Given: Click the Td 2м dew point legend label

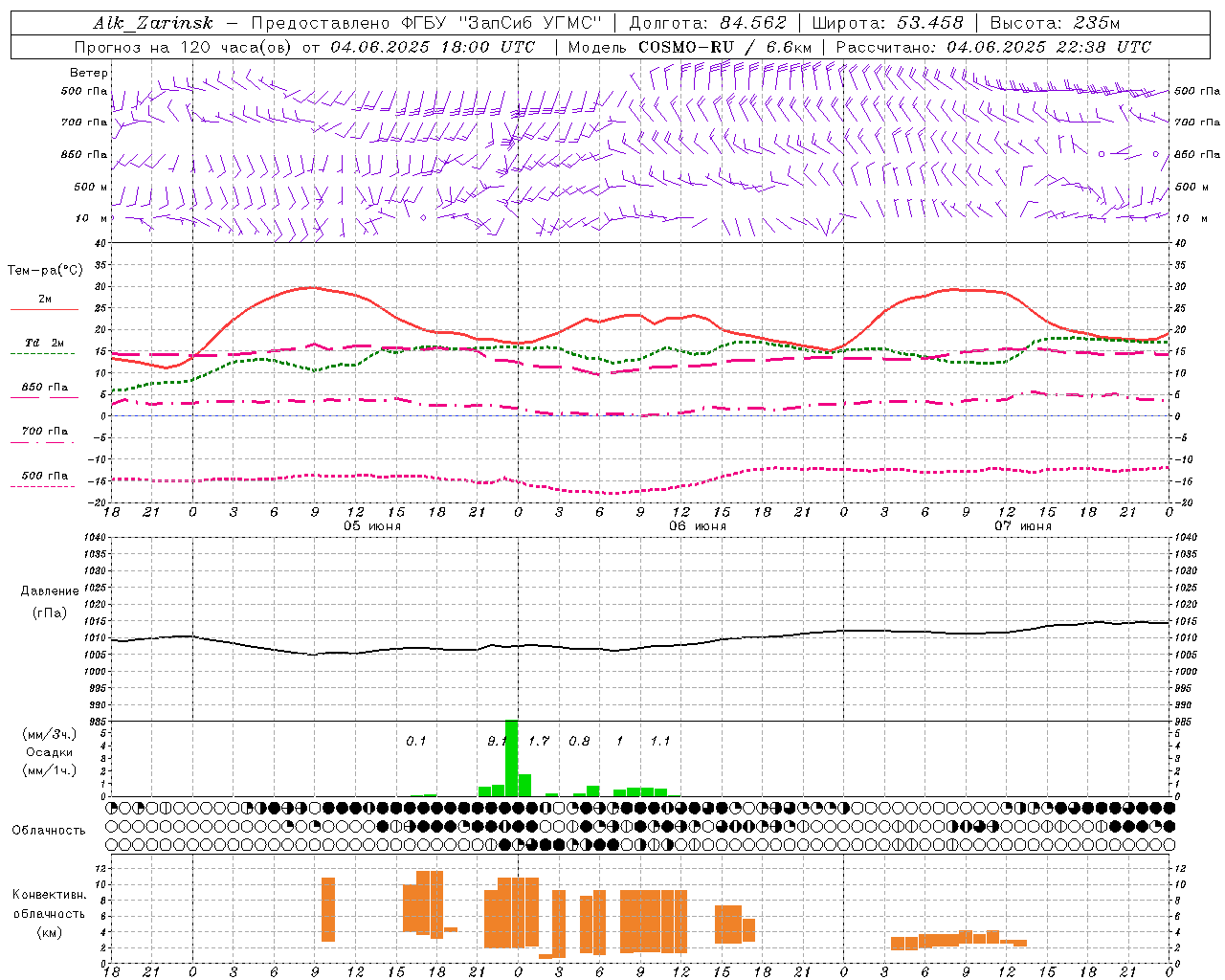Looking at the screenshot, I should (45, 343).
